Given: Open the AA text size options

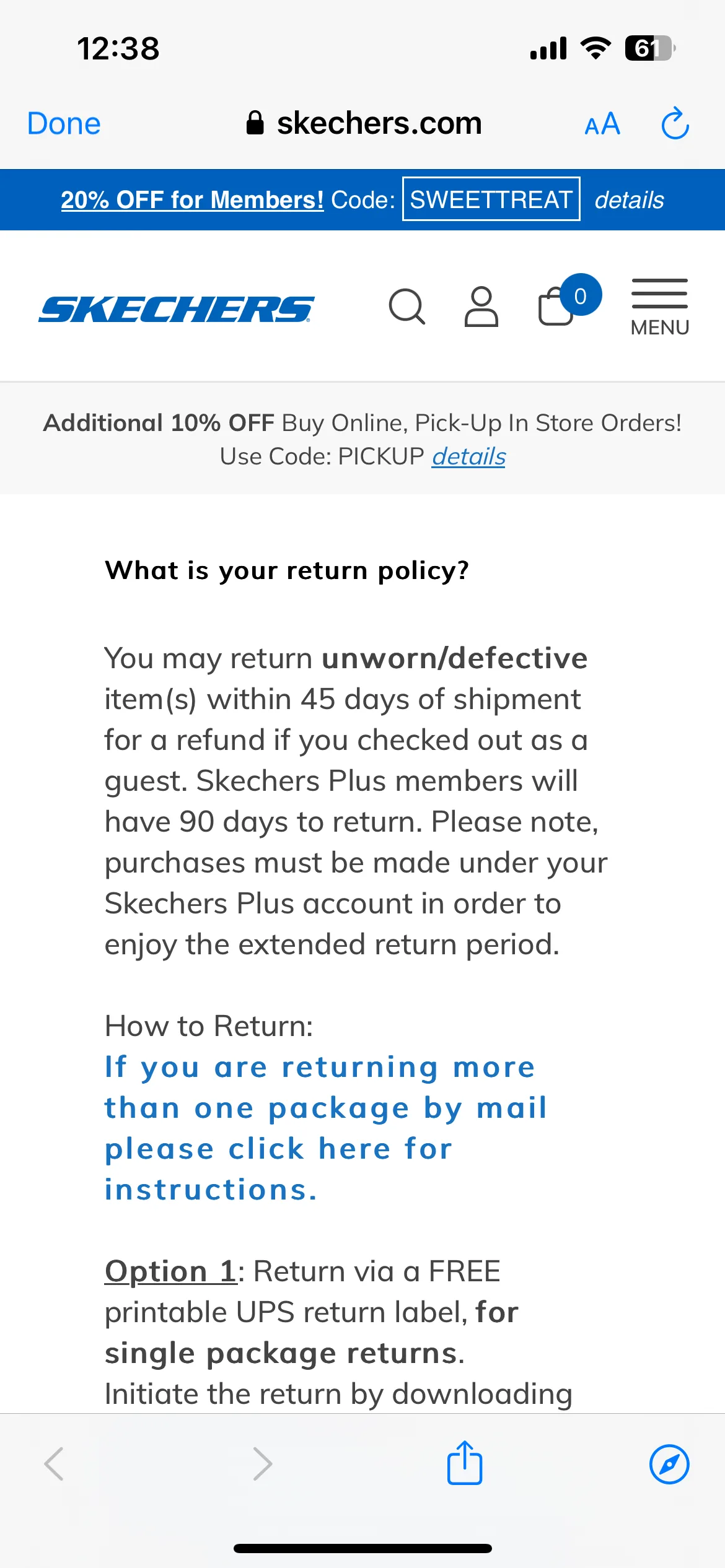Looking at the screenshot, I should pyautogui.click(x=602, y=124).
